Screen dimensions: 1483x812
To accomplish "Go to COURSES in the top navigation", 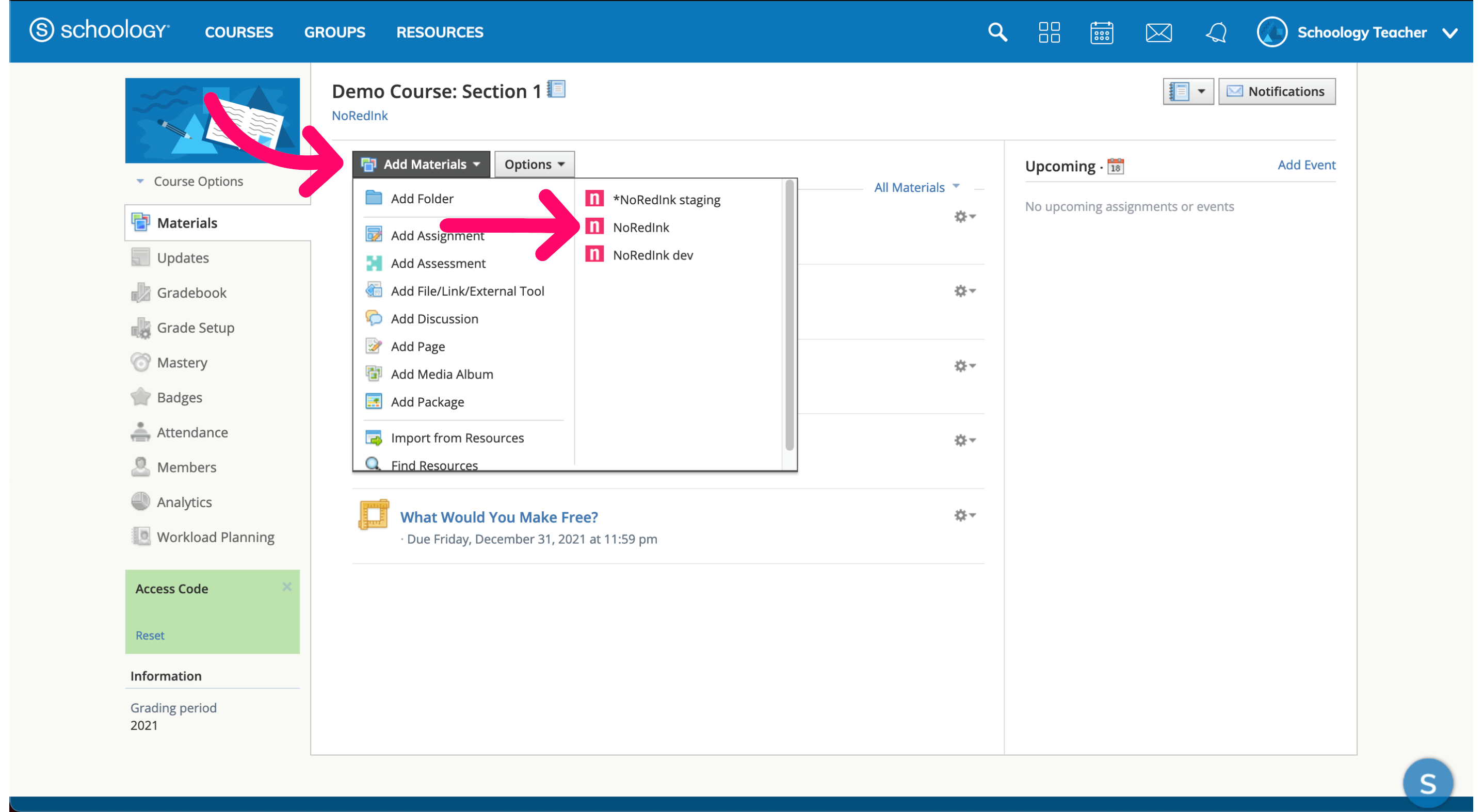I will coord(239,32).
